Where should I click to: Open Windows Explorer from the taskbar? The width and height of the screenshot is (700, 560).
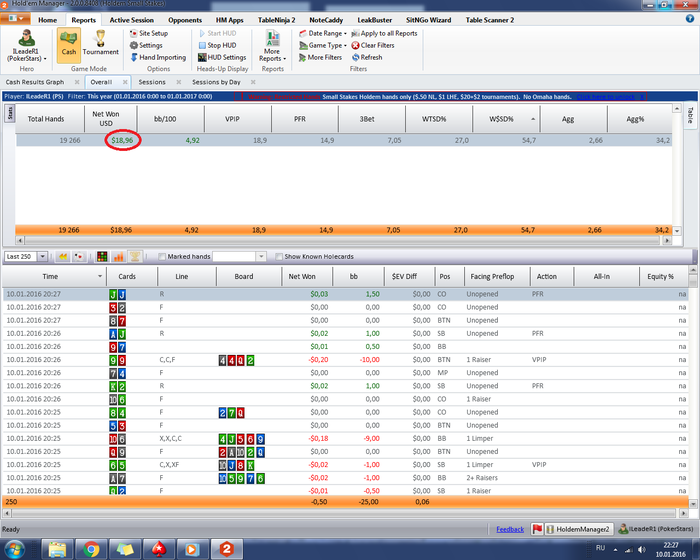click(x=57, y=549)
